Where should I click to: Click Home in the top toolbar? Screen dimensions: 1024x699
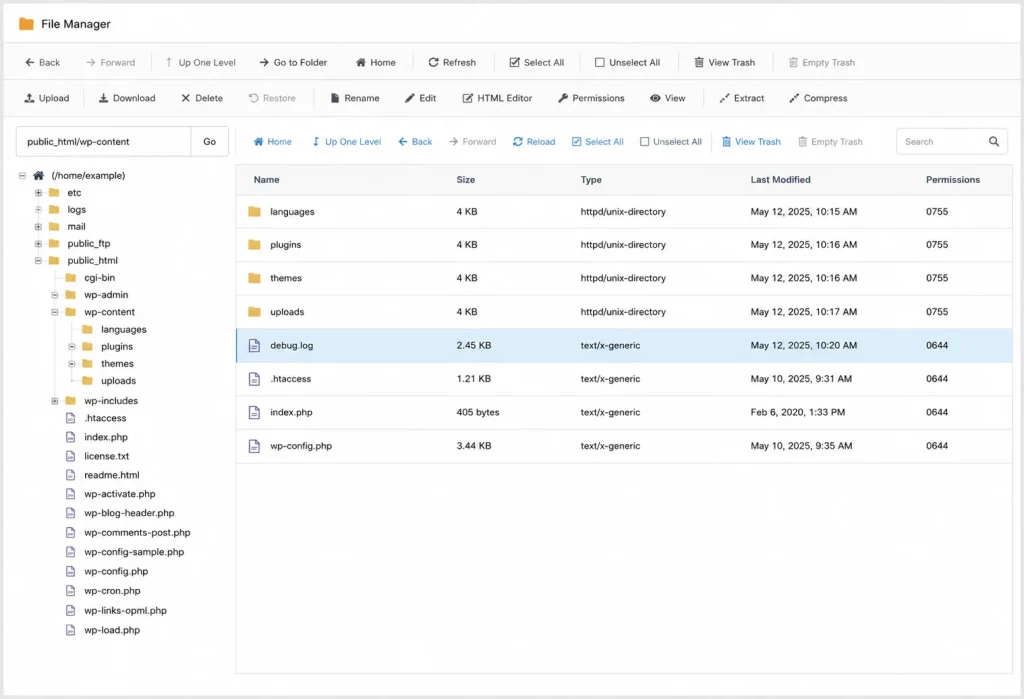[x=376, y=63]
